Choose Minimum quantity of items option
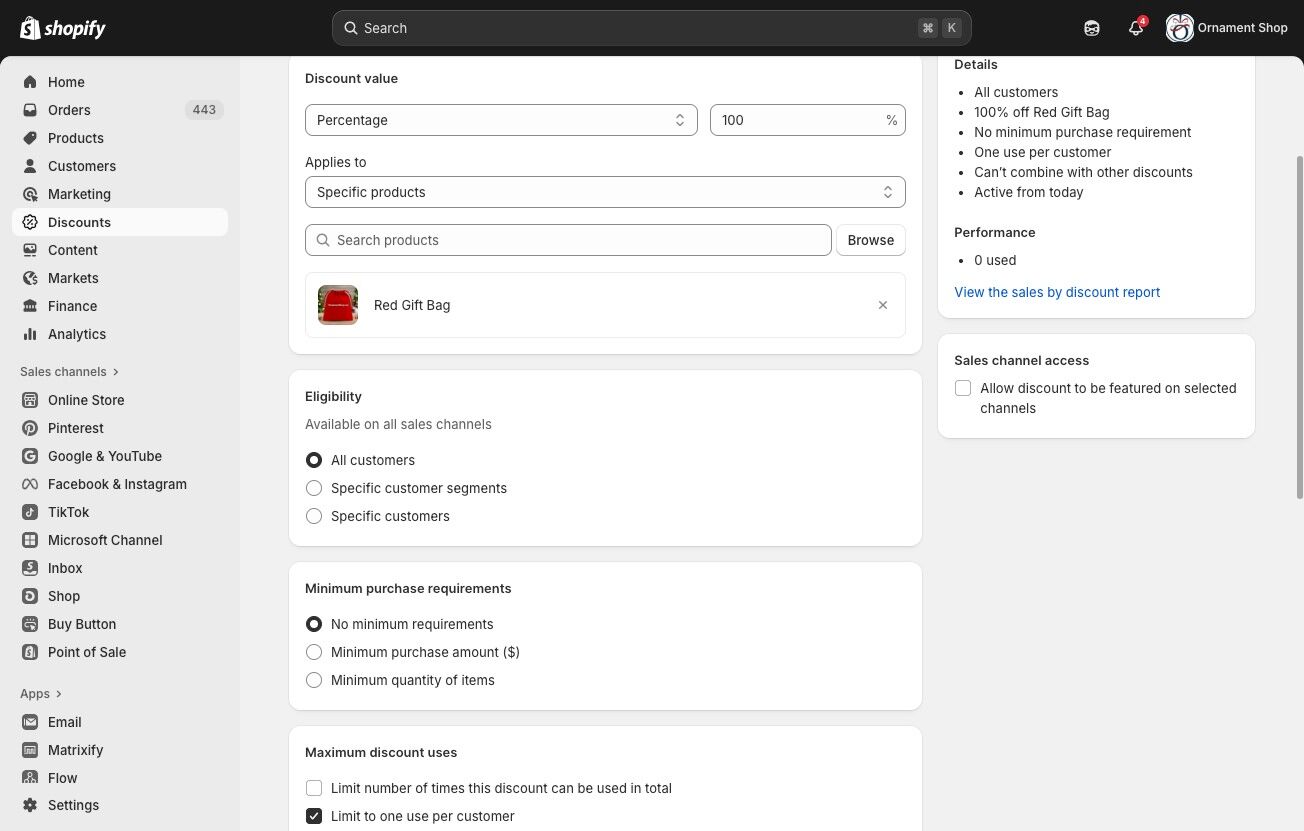 (x=314, y=680)
